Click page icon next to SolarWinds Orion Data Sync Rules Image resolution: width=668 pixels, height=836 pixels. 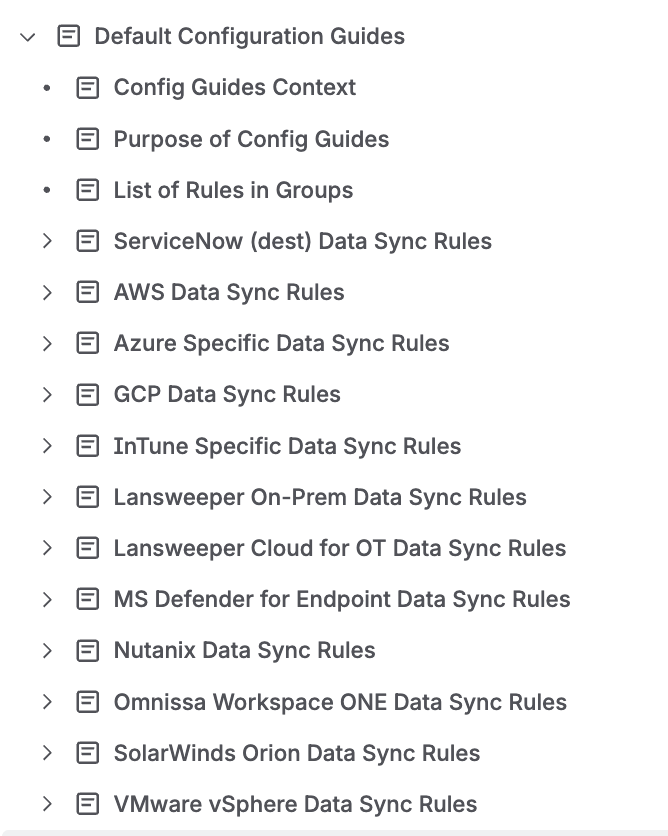point(88,753)
